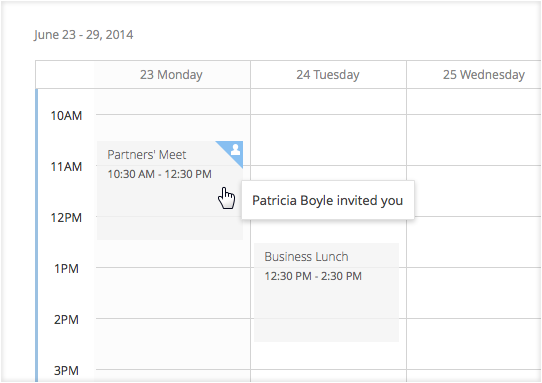Click the 1PM time label
Image resolution: width=542 pixels, height=383 pixels.
click(x=66, y=269)
